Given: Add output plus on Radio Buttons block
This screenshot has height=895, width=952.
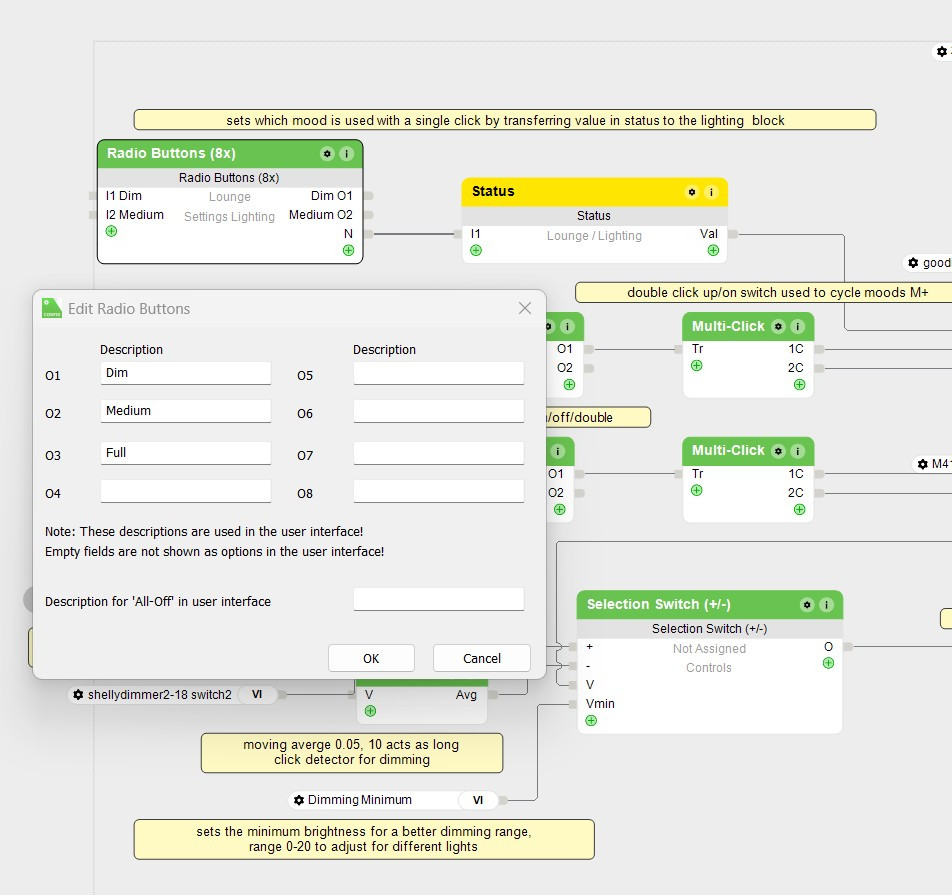Looking at the screenshot, I should (348, 250).
